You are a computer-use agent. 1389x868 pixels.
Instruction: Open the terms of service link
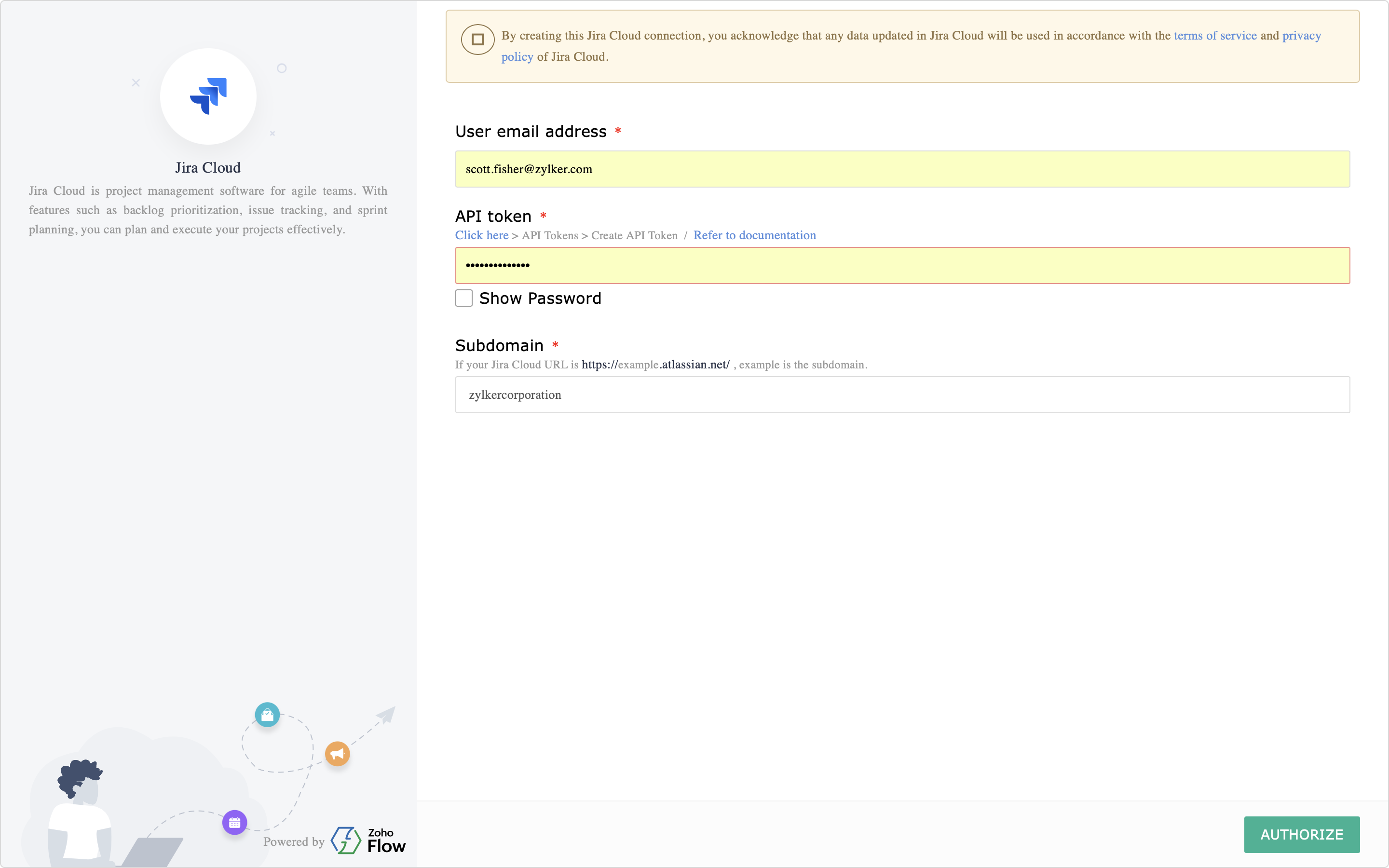tap(1214, 36)
